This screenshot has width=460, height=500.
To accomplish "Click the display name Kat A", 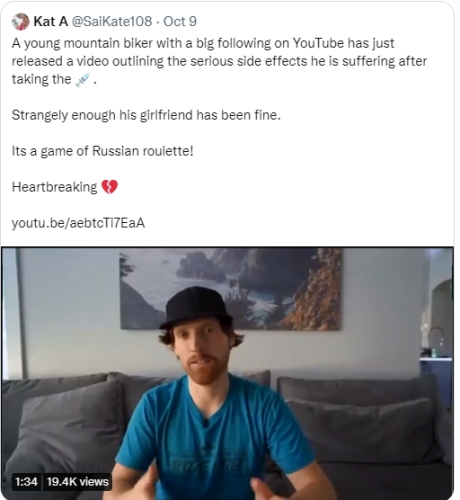I will coord(51,22).
